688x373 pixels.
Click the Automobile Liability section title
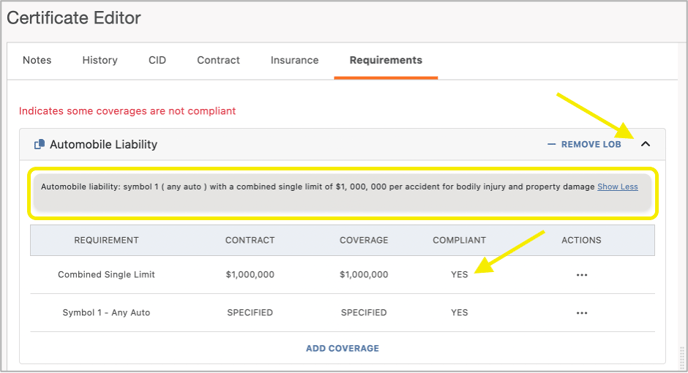[x=104, y=144]
